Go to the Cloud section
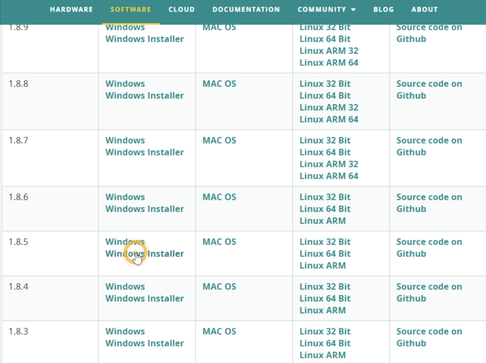The width and height of the screenshot is (486, 363). click(181, 10)
